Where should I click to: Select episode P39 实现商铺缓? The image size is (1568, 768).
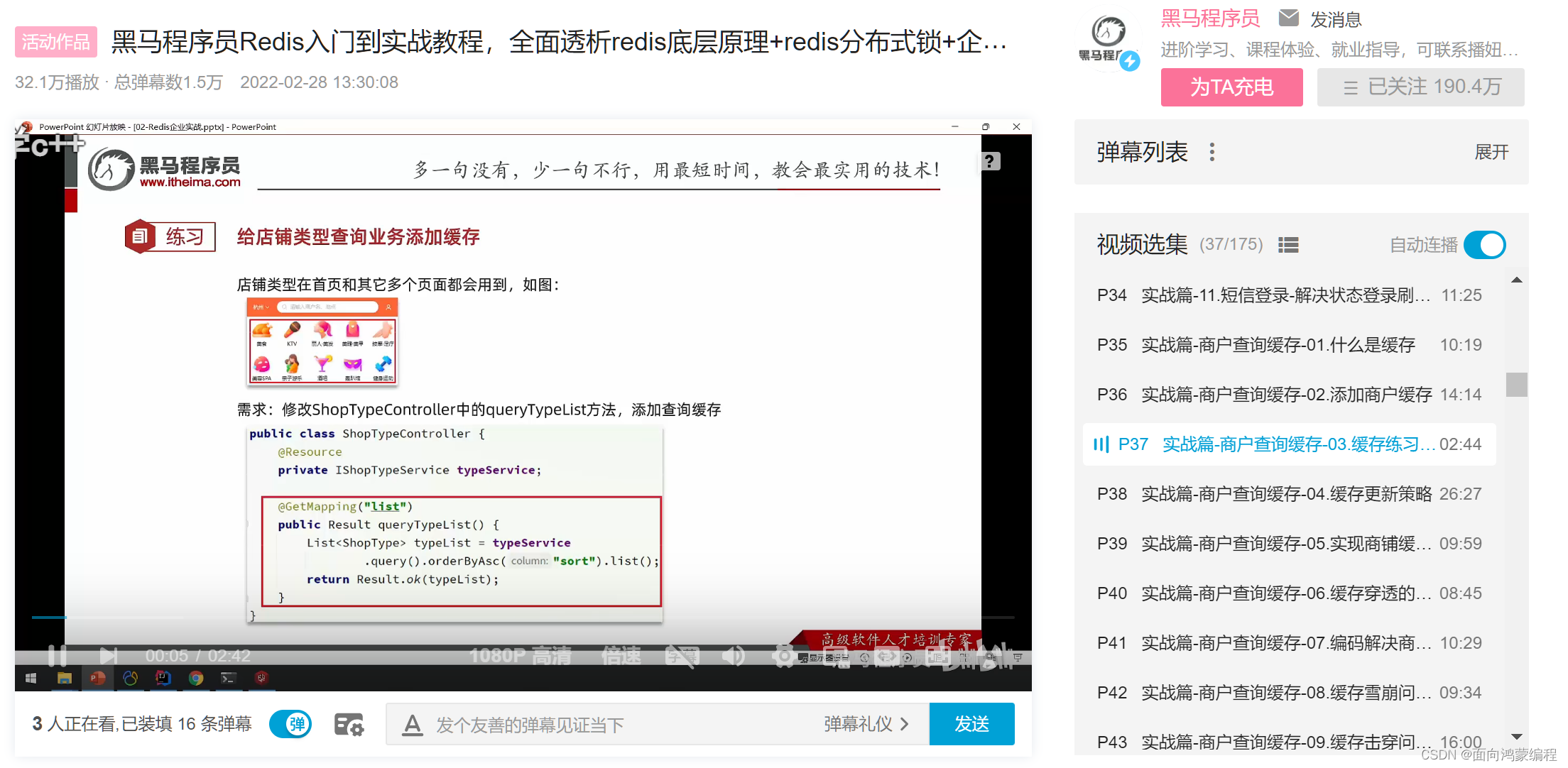[1289, 544]
